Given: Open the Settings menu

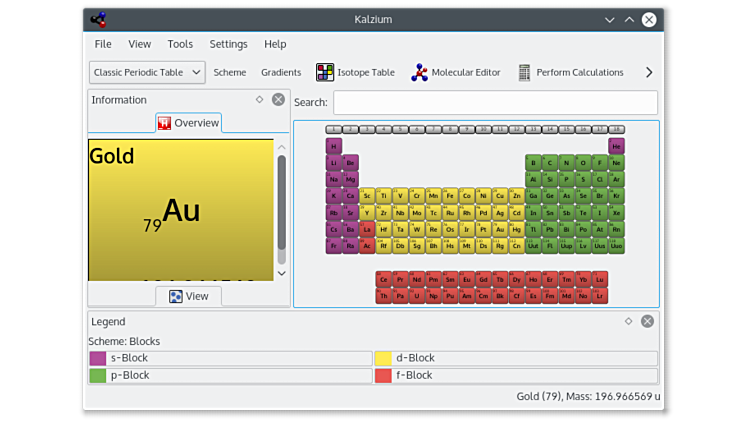Looking at the screenshot, I should 228,44.
